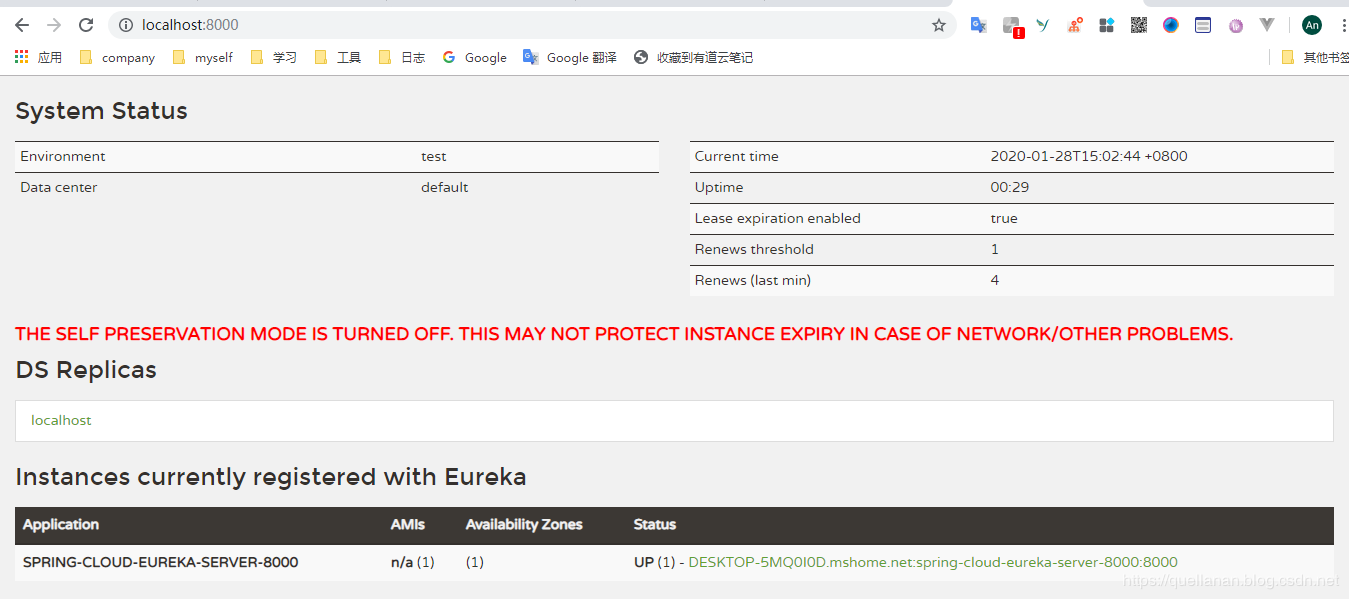The width and height of the screenshot is (1349, 599).
Task: Open the Vue devtools extension icon
Action: coord(1267,25)
